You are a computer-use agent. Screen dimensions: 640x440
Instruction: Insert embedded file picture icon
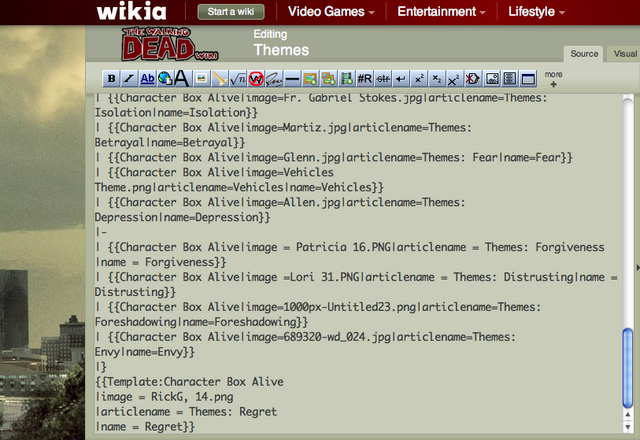(201, 78)
